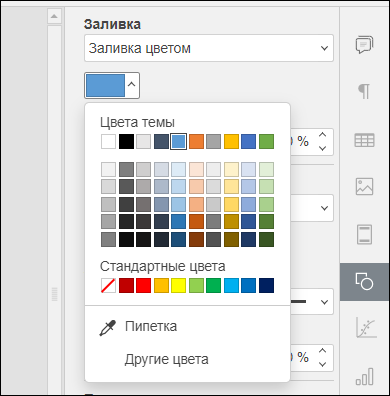The image size is (390, 396).
Task: Select yellow in standard colors
Action: pyautogui.click(x=178, y=286)
